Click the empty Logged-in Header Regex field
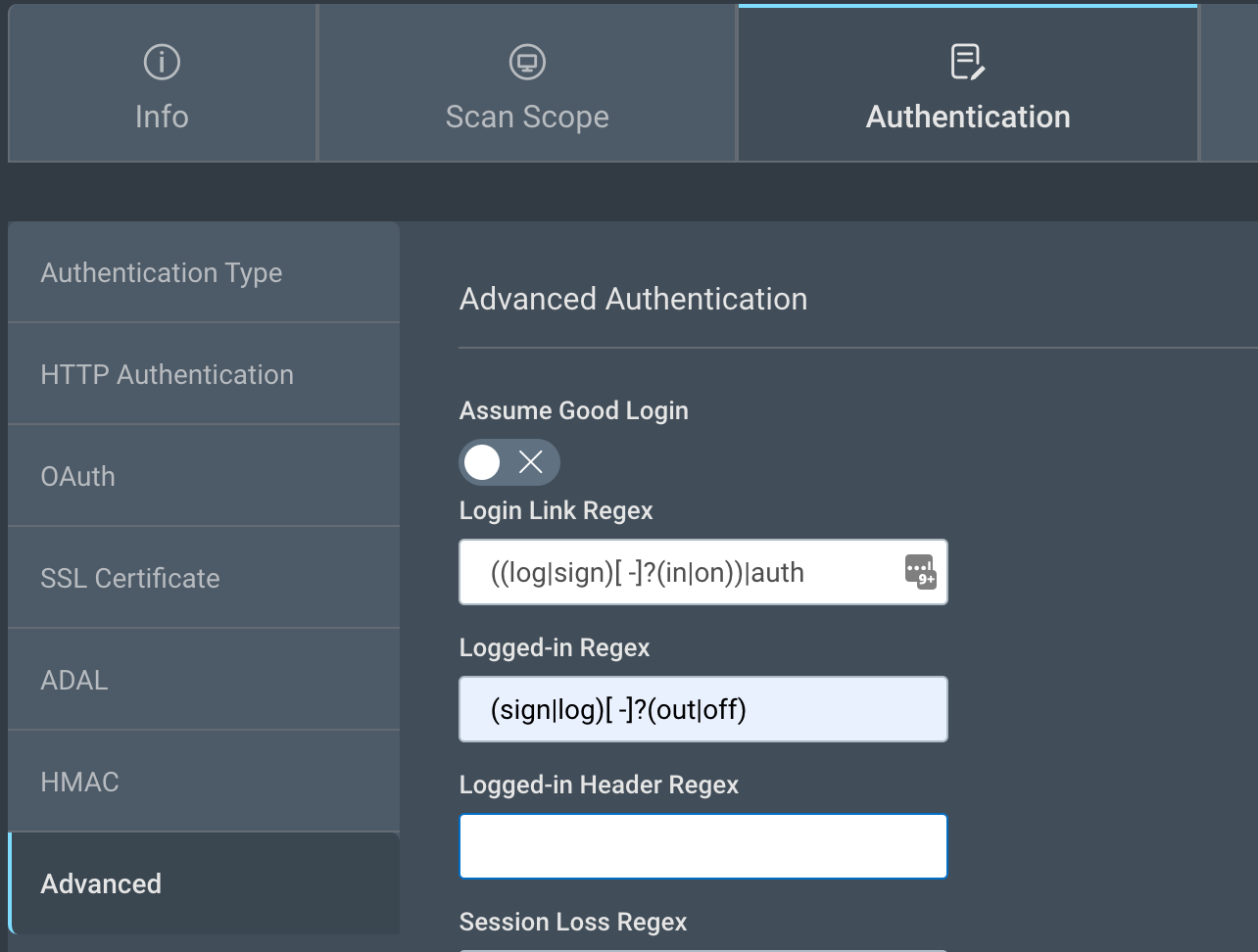The height and width of the screenshot is (952, 1258). point(702,846)
